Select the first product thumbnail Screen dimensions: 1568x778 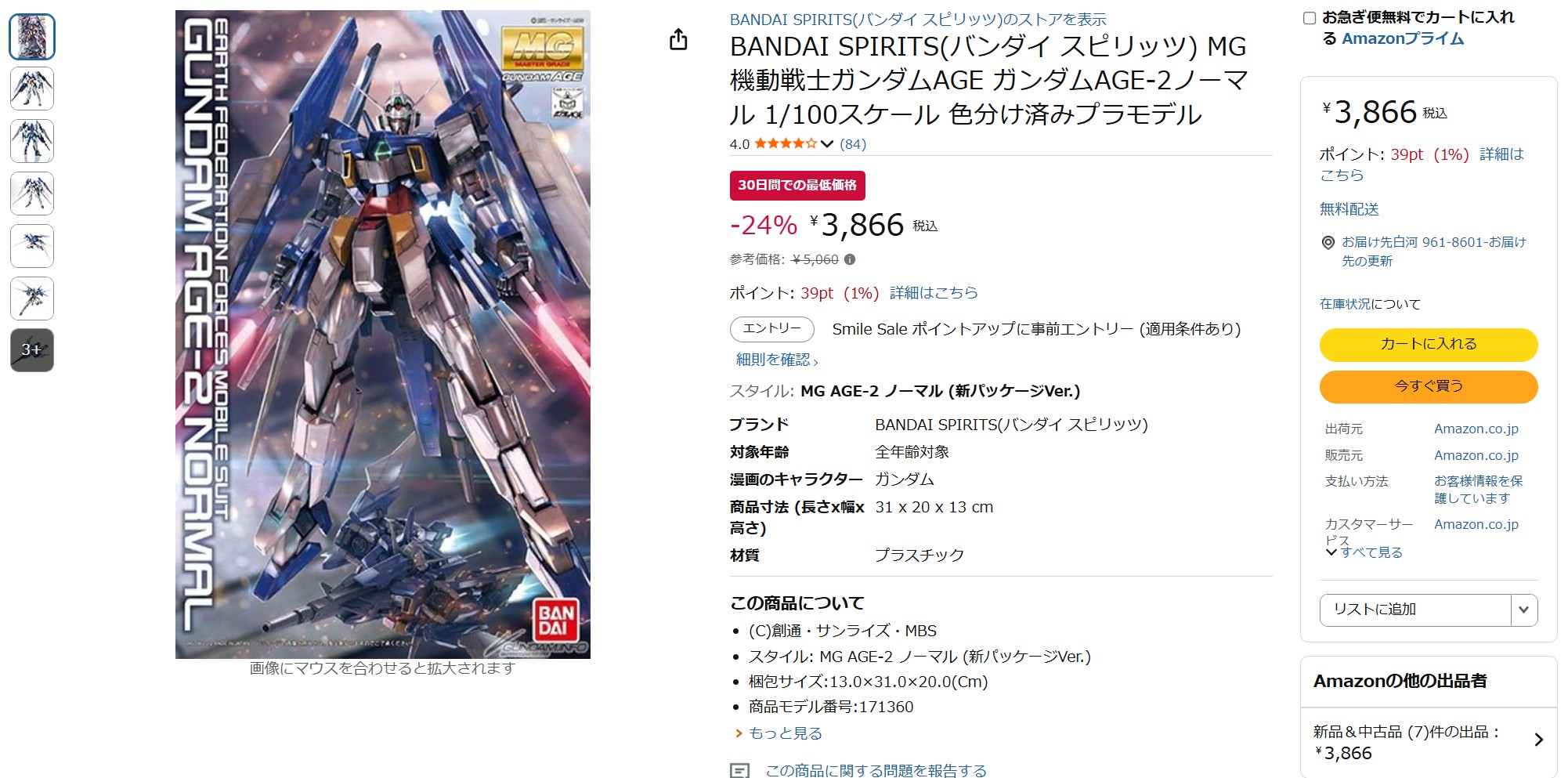(x=32, y=37)
